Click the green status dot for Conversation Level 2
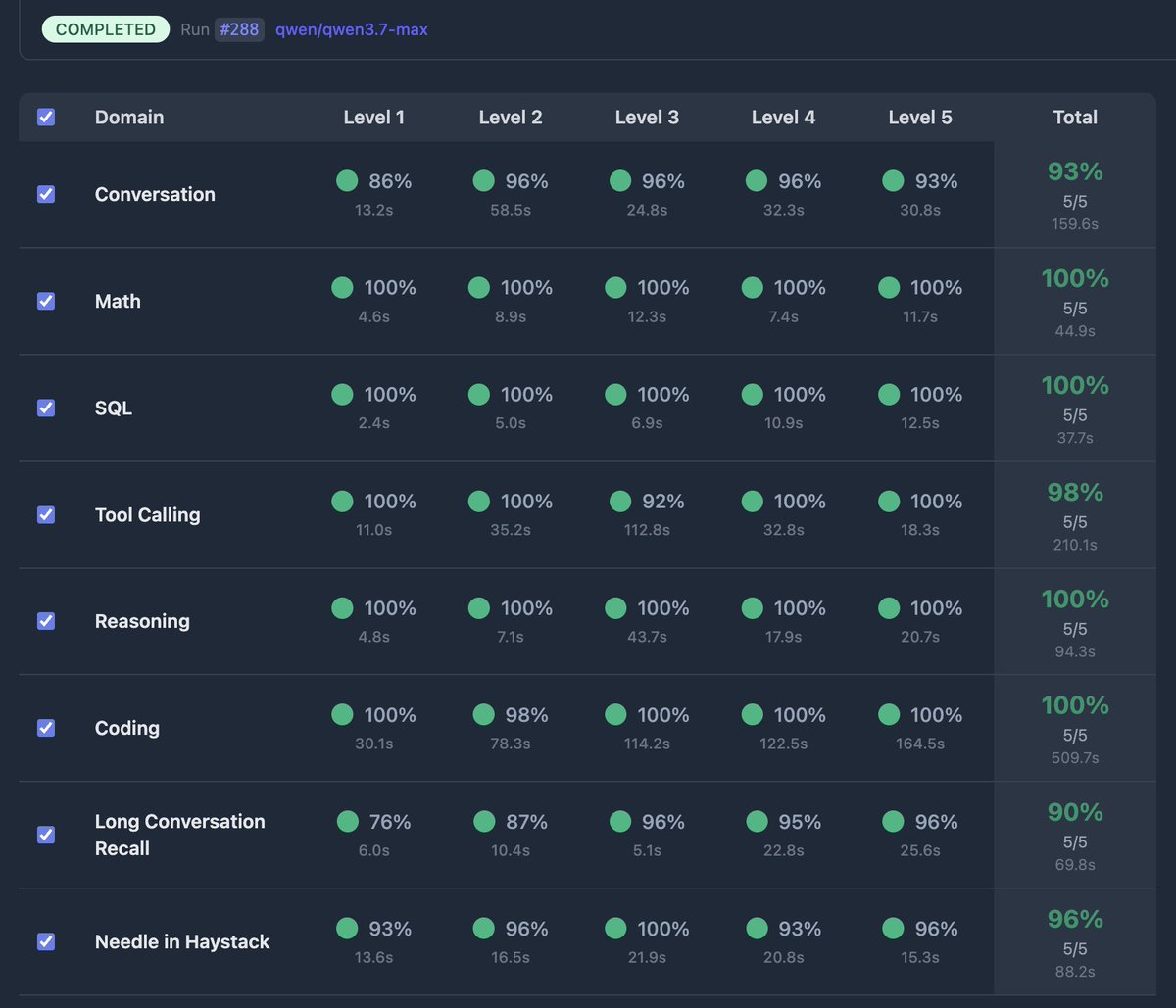Viewport: 1176px width, 1008px height. (483, 180)
